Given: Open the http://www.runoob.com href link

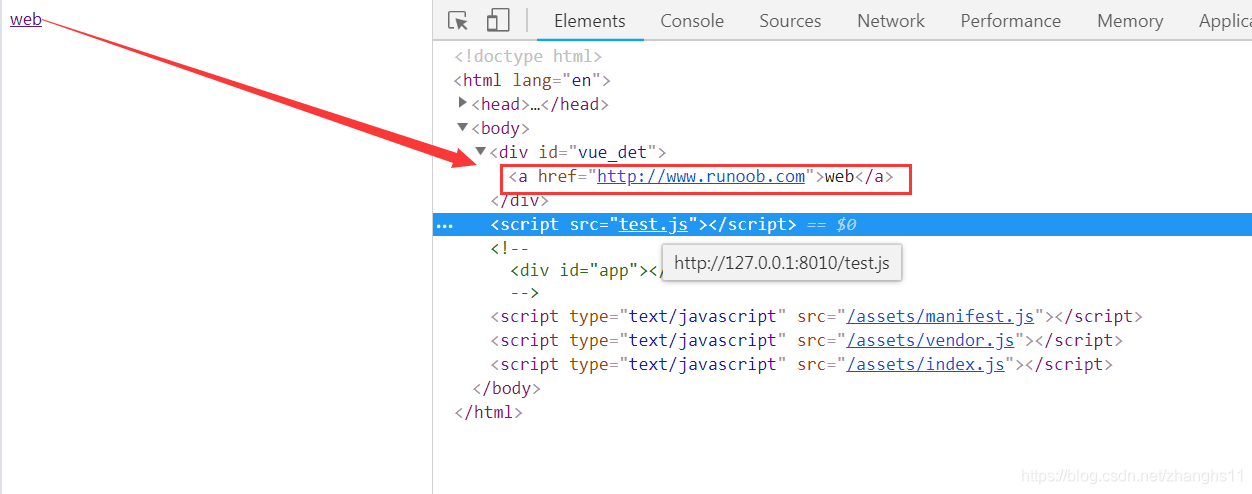Looking at the screenshot, I should [701, 177].
